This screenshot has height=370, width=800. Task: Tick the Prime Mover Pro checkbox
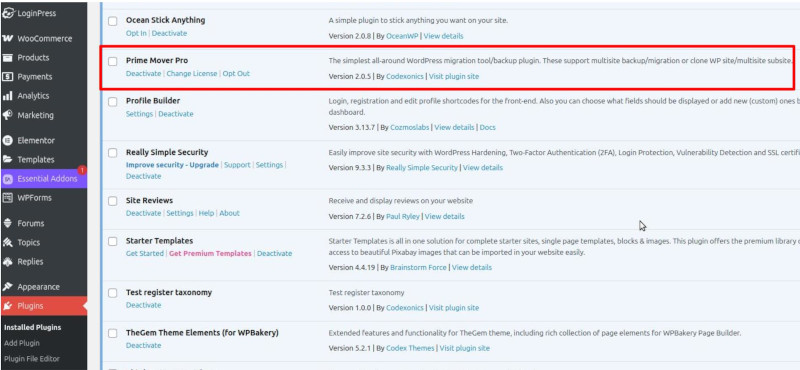[x=112, y=61]
